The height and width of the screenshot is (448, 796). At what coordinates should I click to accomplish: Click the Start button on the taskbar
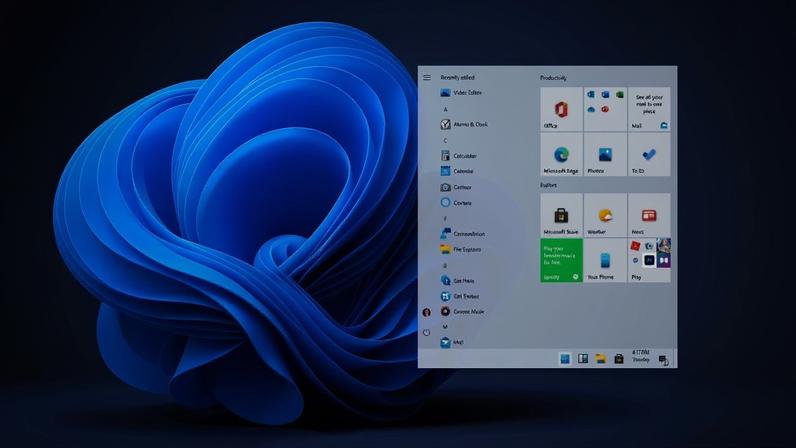pos(565,359)
